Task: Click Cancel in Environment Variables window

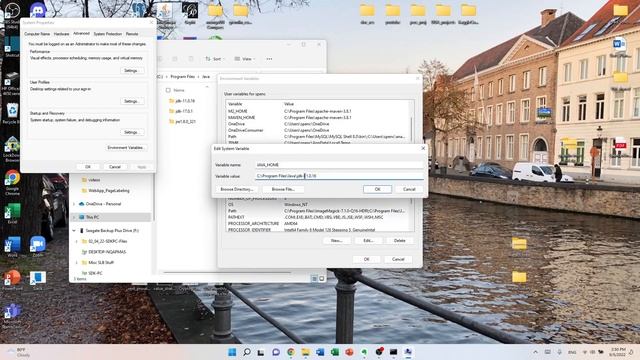Action: [x=398, y=259]
